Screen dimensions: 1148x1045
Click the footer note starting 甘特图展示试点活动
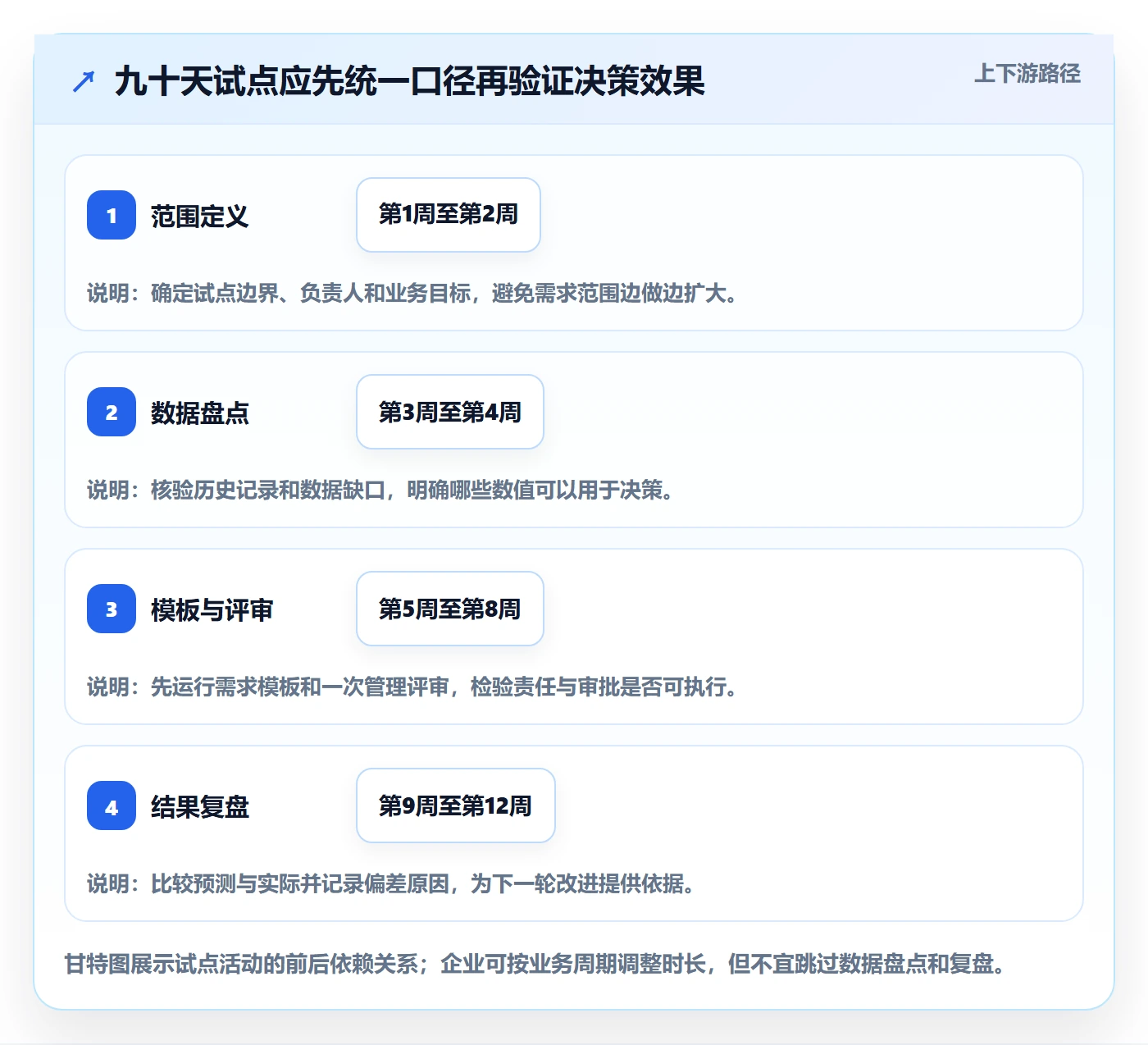[x=536, y=963]
